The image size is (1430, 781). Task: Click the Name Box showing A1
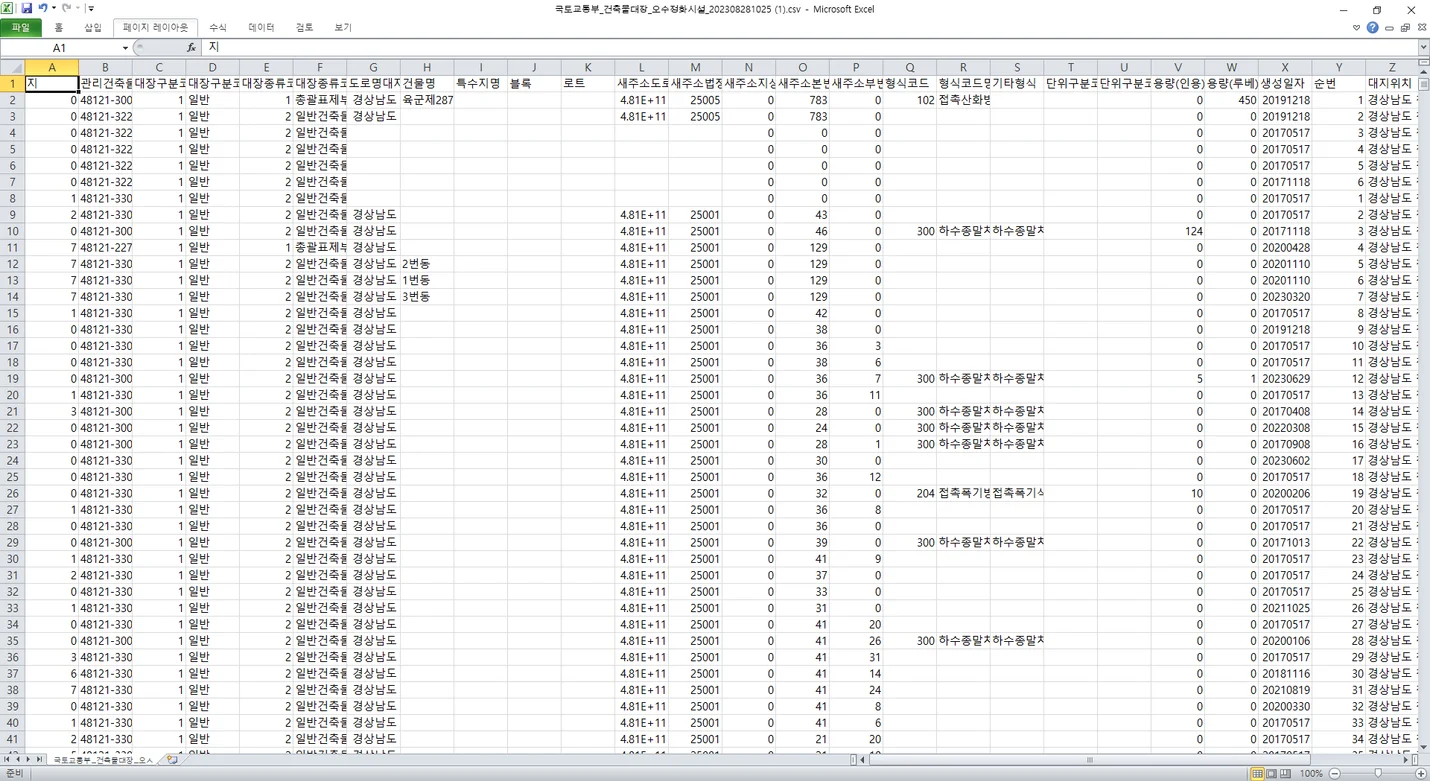click(x=60, y=48)
